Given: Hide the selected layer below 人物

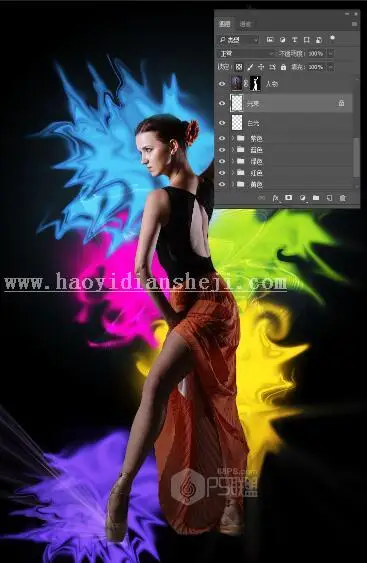Looking at the screenshot, I should pyautogui.click(x=222, y=103).
